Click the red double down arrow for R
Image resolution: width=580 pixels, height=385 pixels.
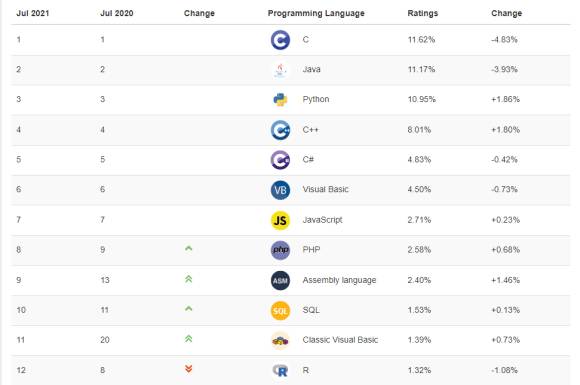coord(189,369)
